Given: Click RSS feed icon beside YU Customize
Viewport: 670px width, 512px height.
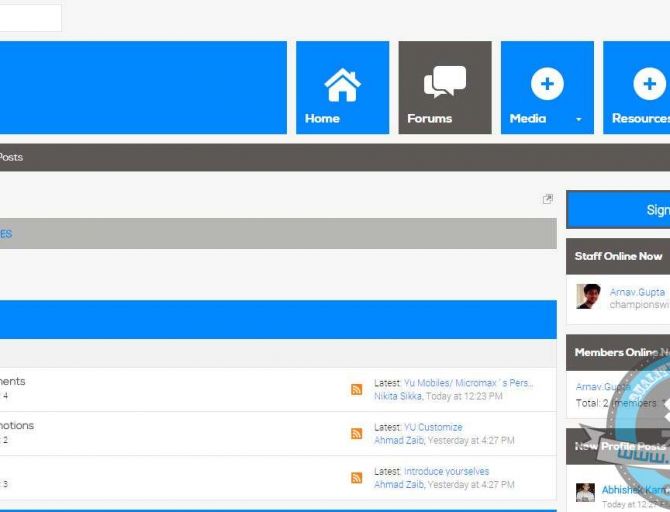Looking at the screenshot, I should [356, 433].
